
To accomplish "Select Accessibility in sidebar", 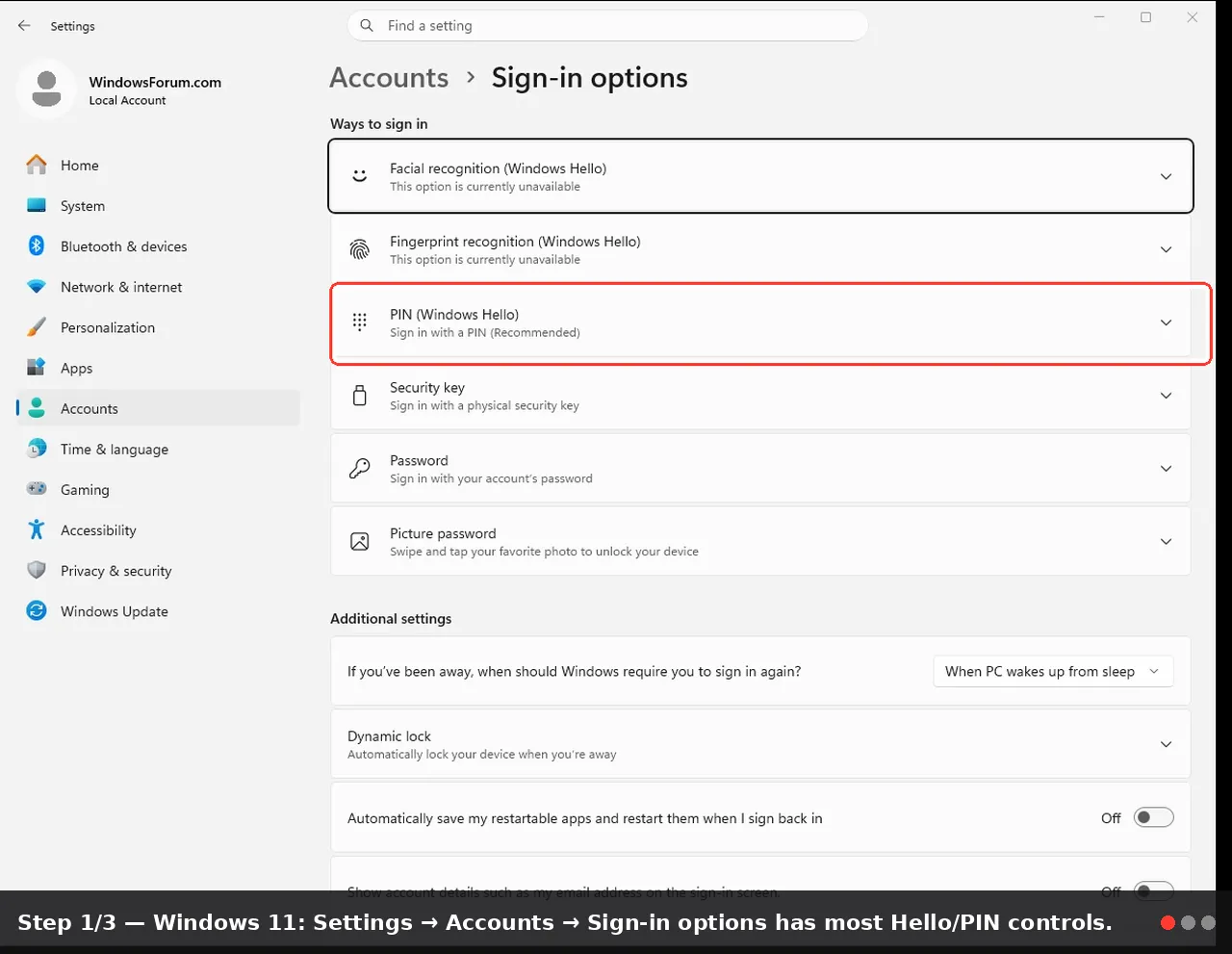I will coord(159,529).
